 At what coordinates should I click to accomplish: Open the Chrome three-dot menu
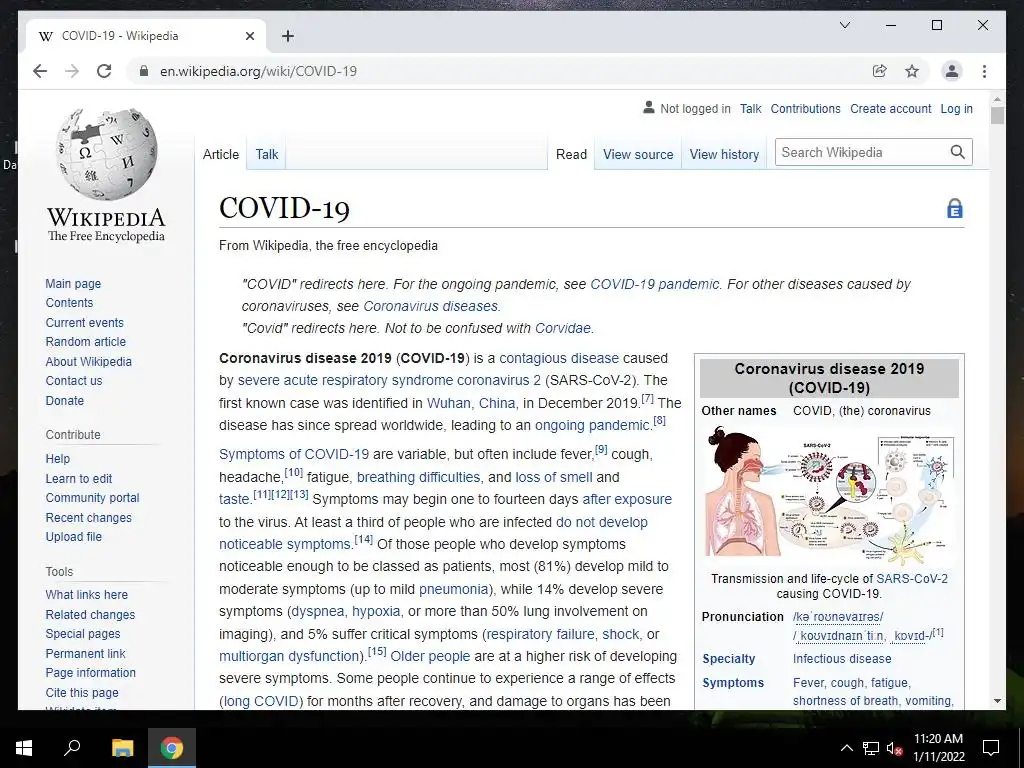click(984, 71)
